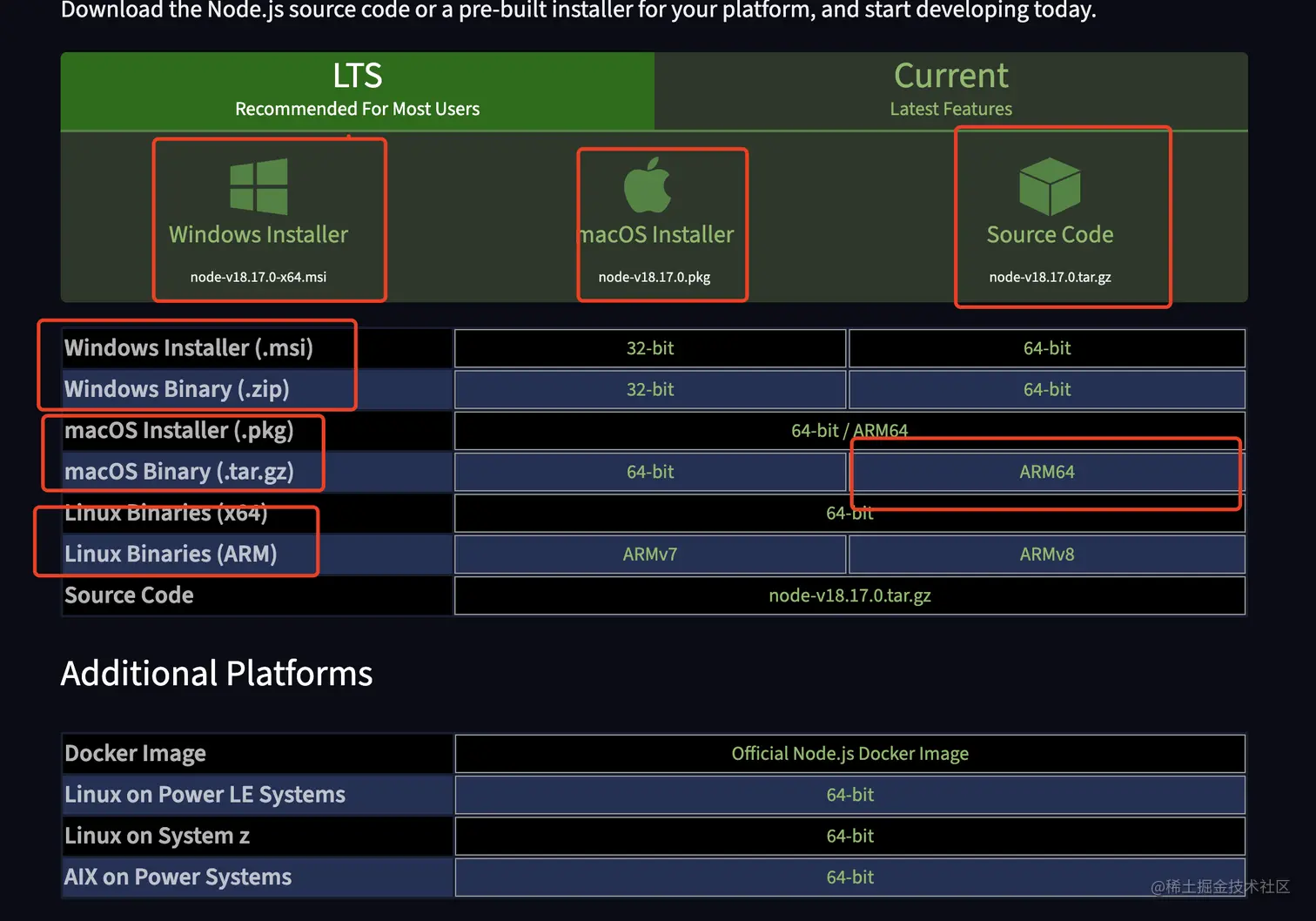
Task: Click the Linux Binaries (x64) row label
Action: click(x=166, y=513)
